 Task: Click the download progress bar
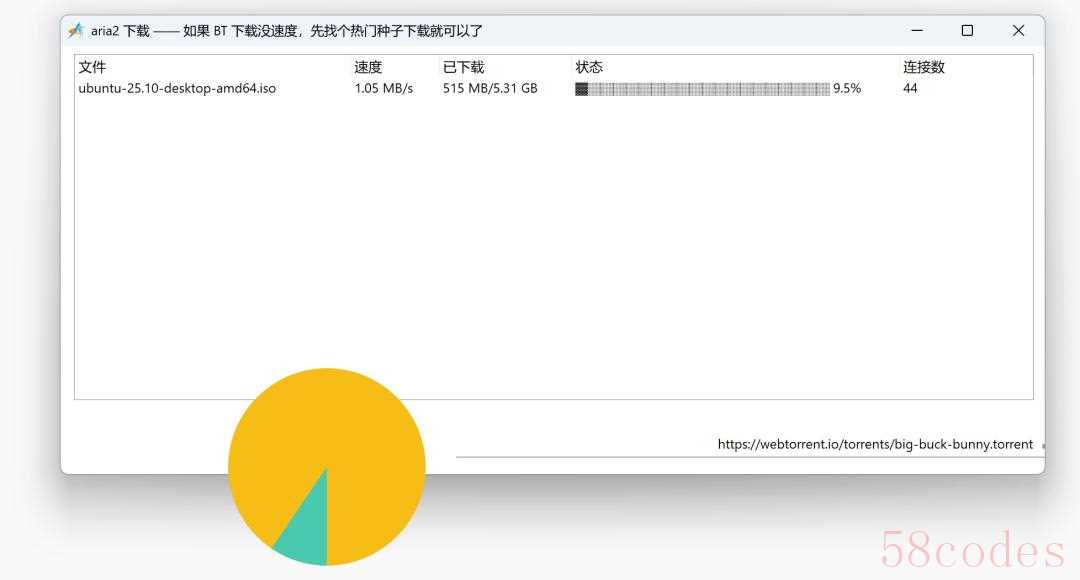703,89
